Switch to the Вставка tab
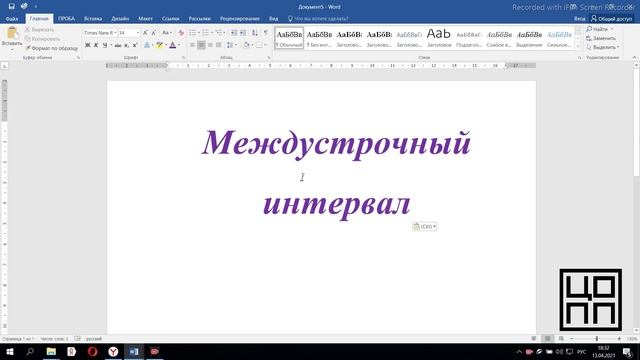Screen dimensions: 640x360 93,19
